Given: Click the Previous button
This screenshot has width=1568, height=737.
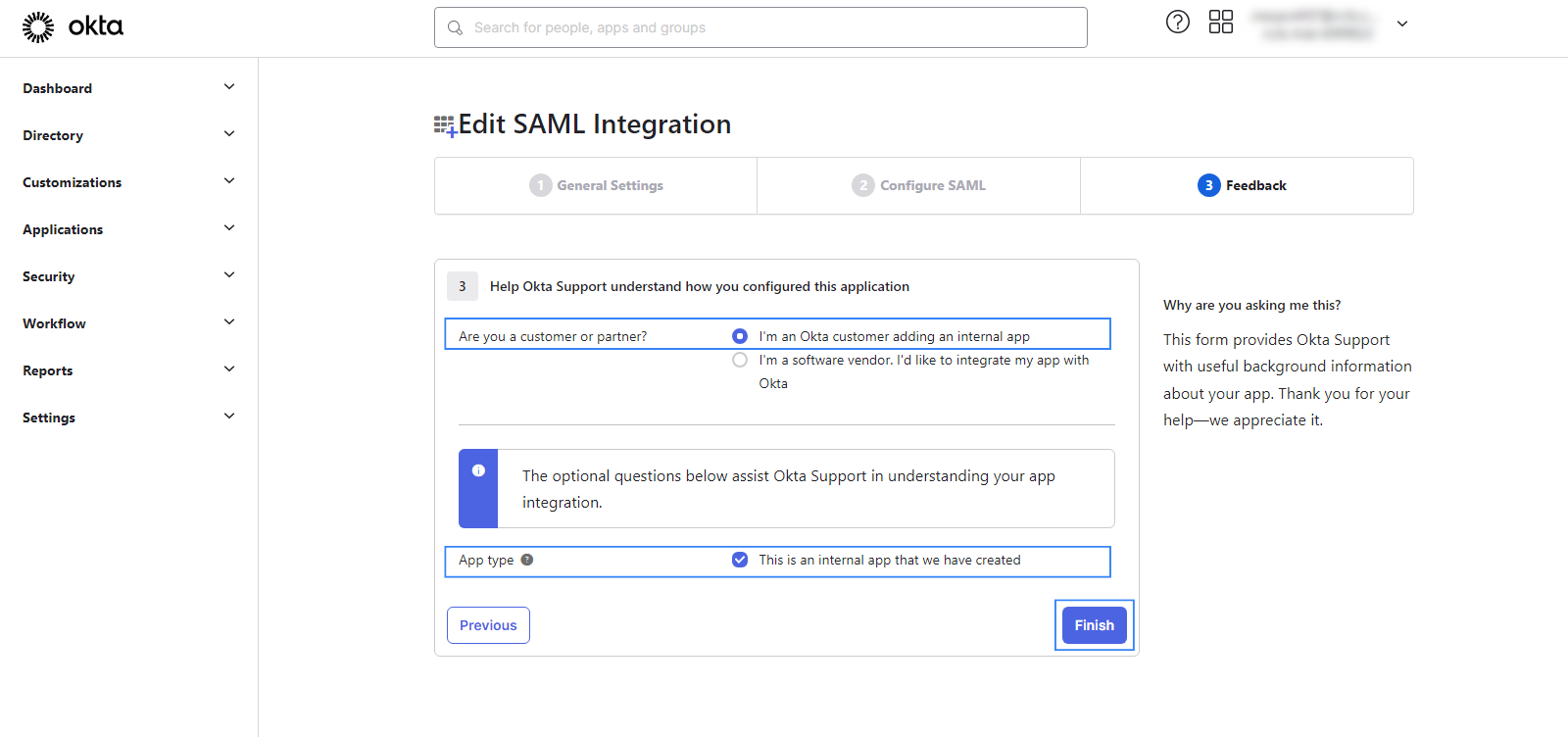Looking at the screenshot, I should [488, 625].
